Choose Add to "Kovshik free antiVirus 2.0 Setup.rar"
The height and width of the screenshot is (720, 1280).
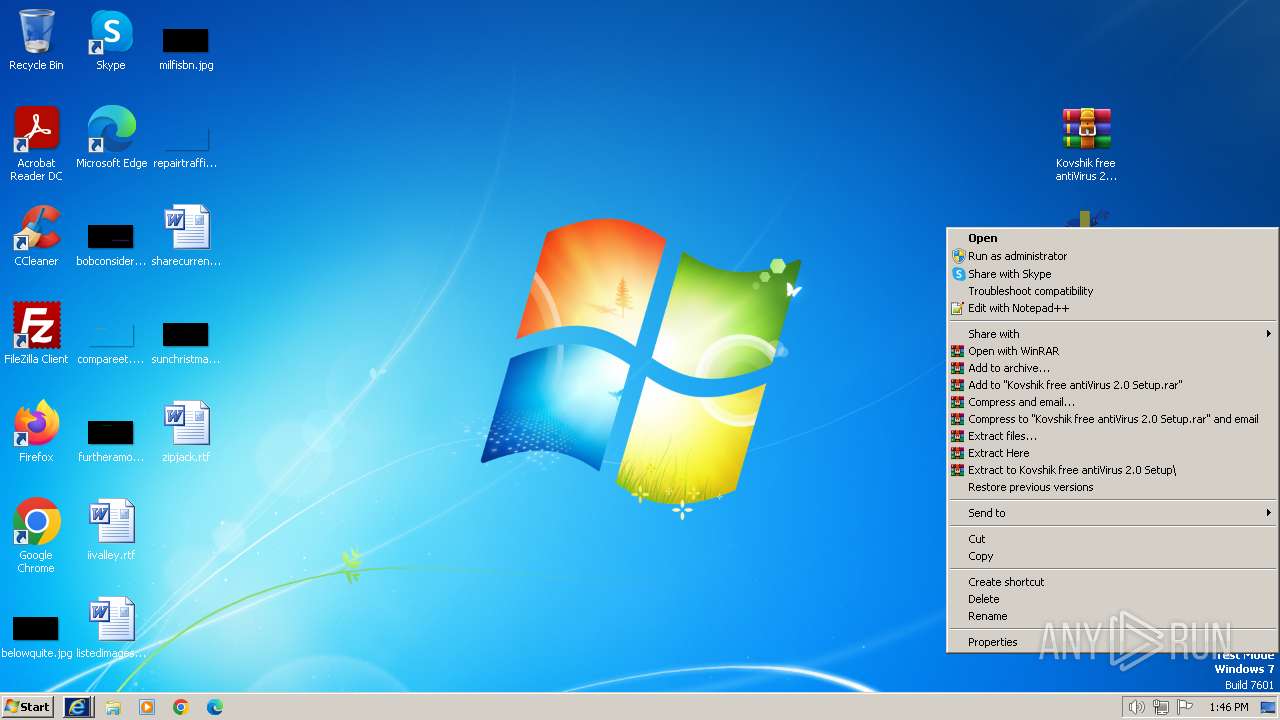pos(1112,385)
